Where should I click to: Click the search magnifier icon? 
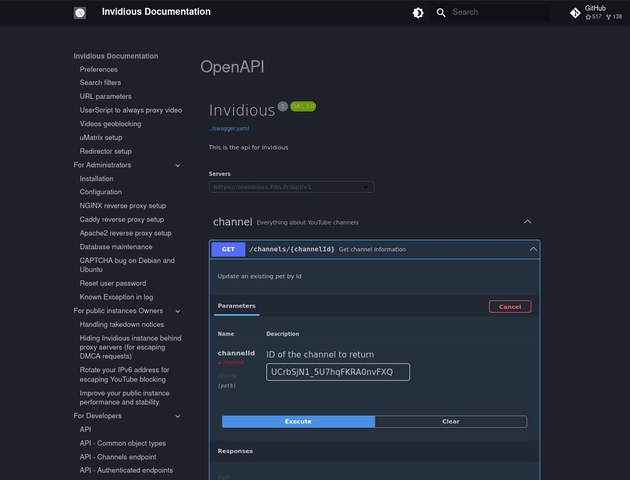click(x=441, y=13)
